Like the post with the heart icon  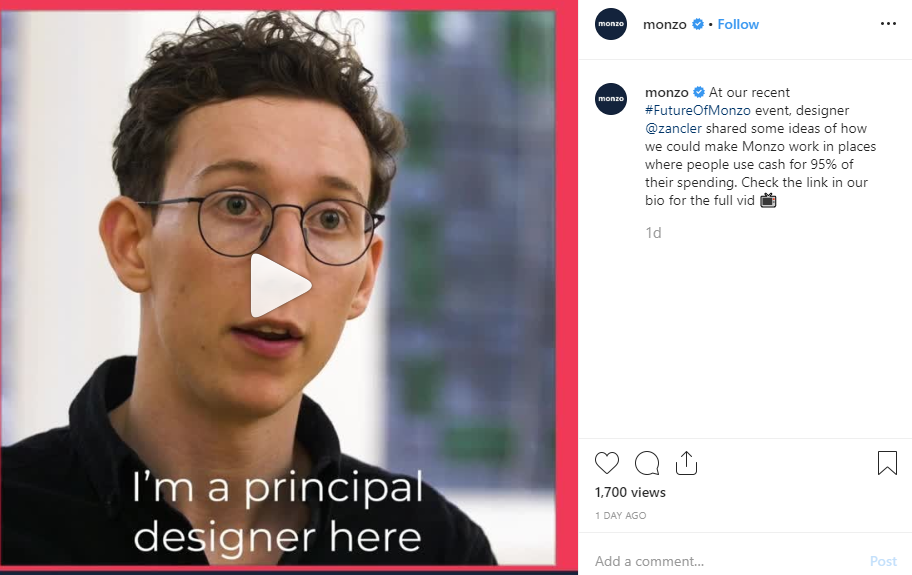(x=607, y=463)
